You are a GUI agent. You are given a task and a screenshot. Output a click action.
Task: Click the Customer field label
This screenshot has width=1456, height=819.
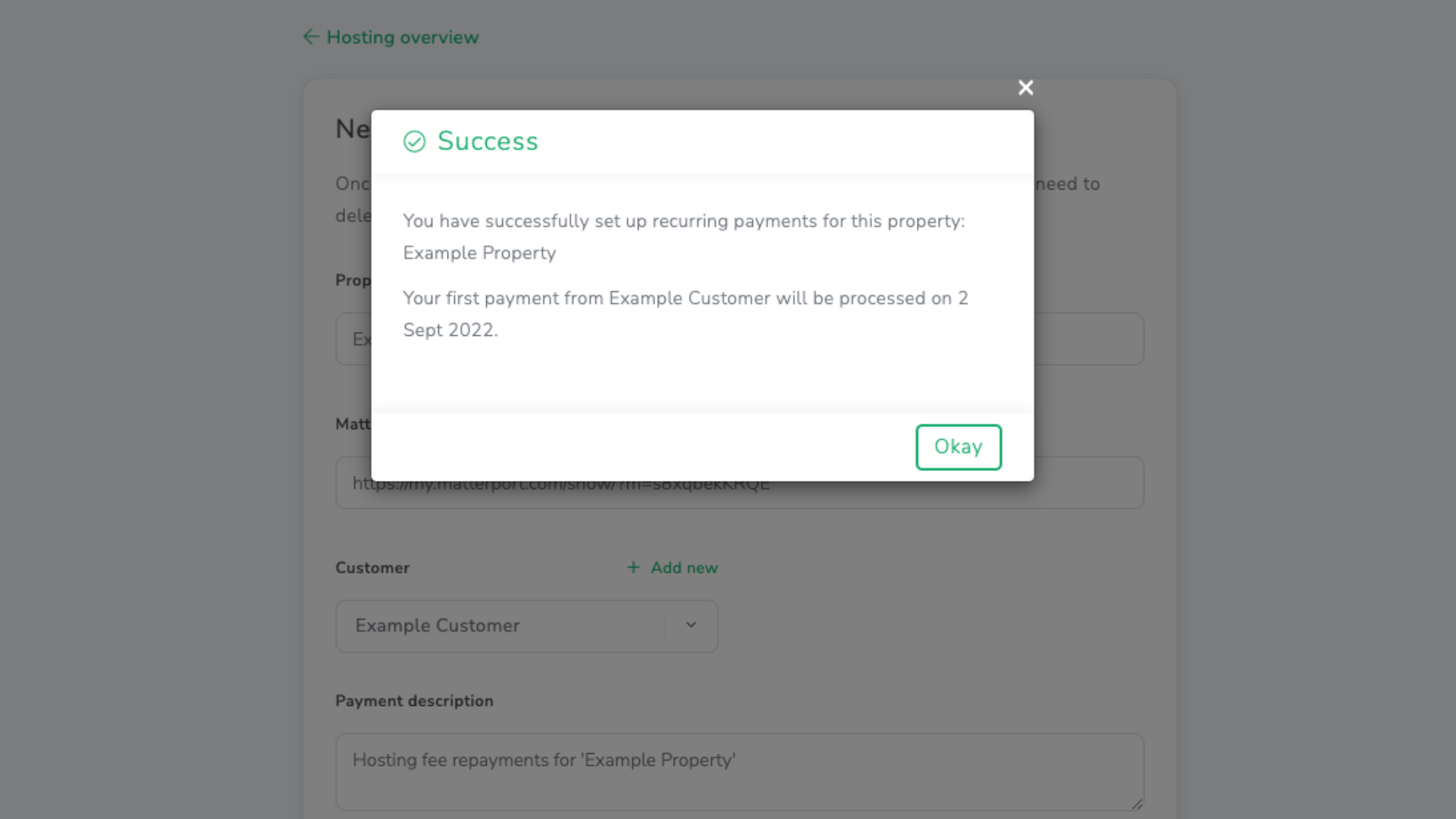pos(372,568)
